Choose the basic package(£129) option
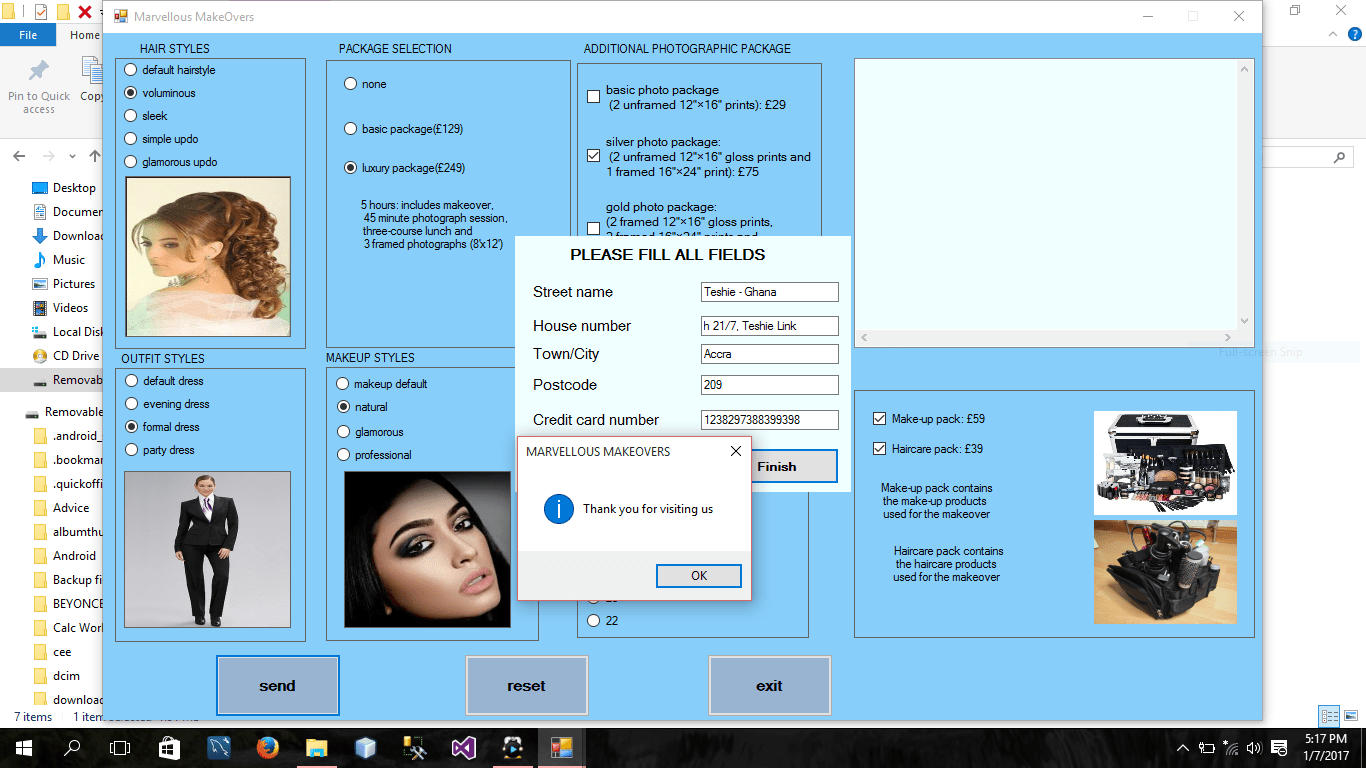 350,128
